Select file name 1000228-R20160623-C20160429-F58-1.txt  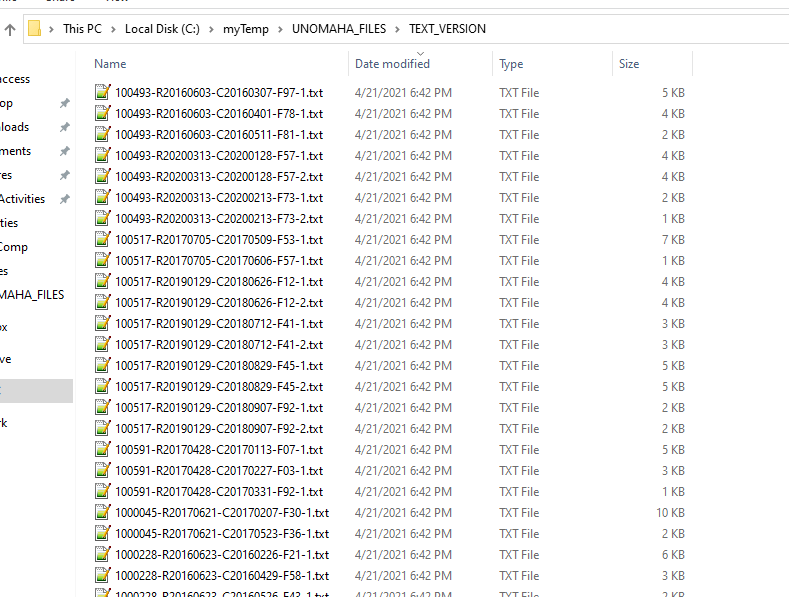pyautogui.click(x=222, y=575)
